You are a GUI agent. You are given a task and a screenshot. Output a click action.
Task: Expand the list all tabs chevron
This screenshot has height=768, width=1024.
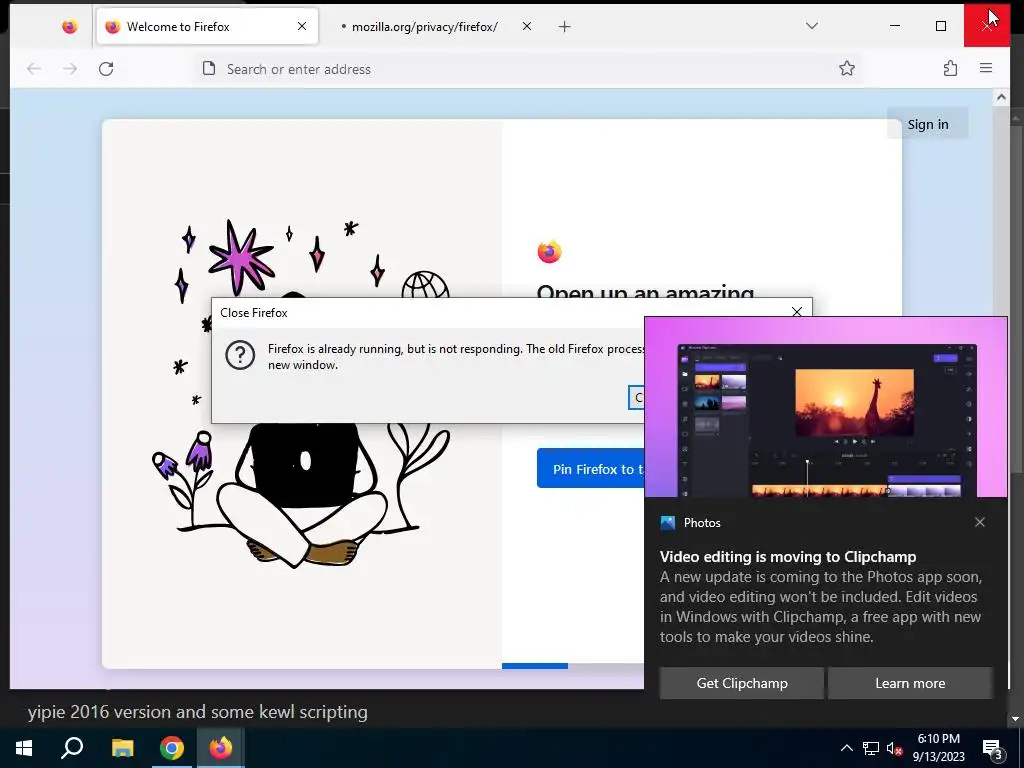pyautogui.click(x=812, y=26)
